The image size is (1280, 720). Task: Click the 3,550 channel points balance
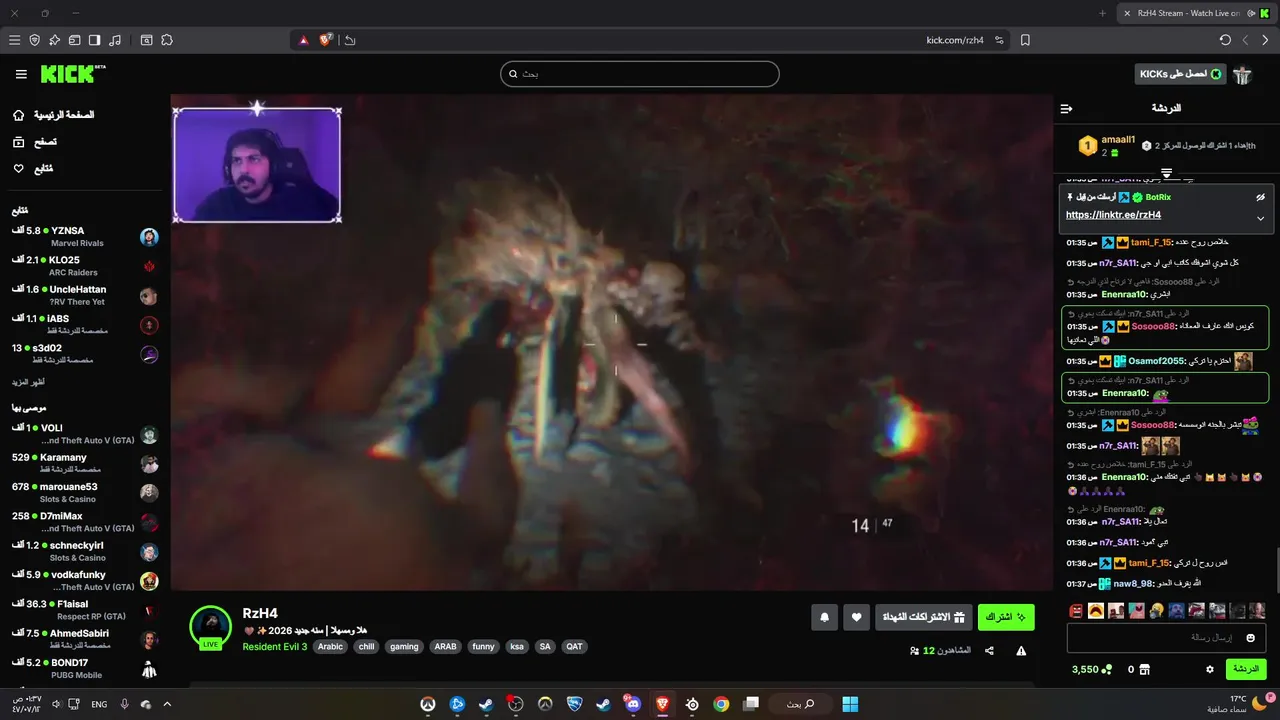pos(1091,669)
